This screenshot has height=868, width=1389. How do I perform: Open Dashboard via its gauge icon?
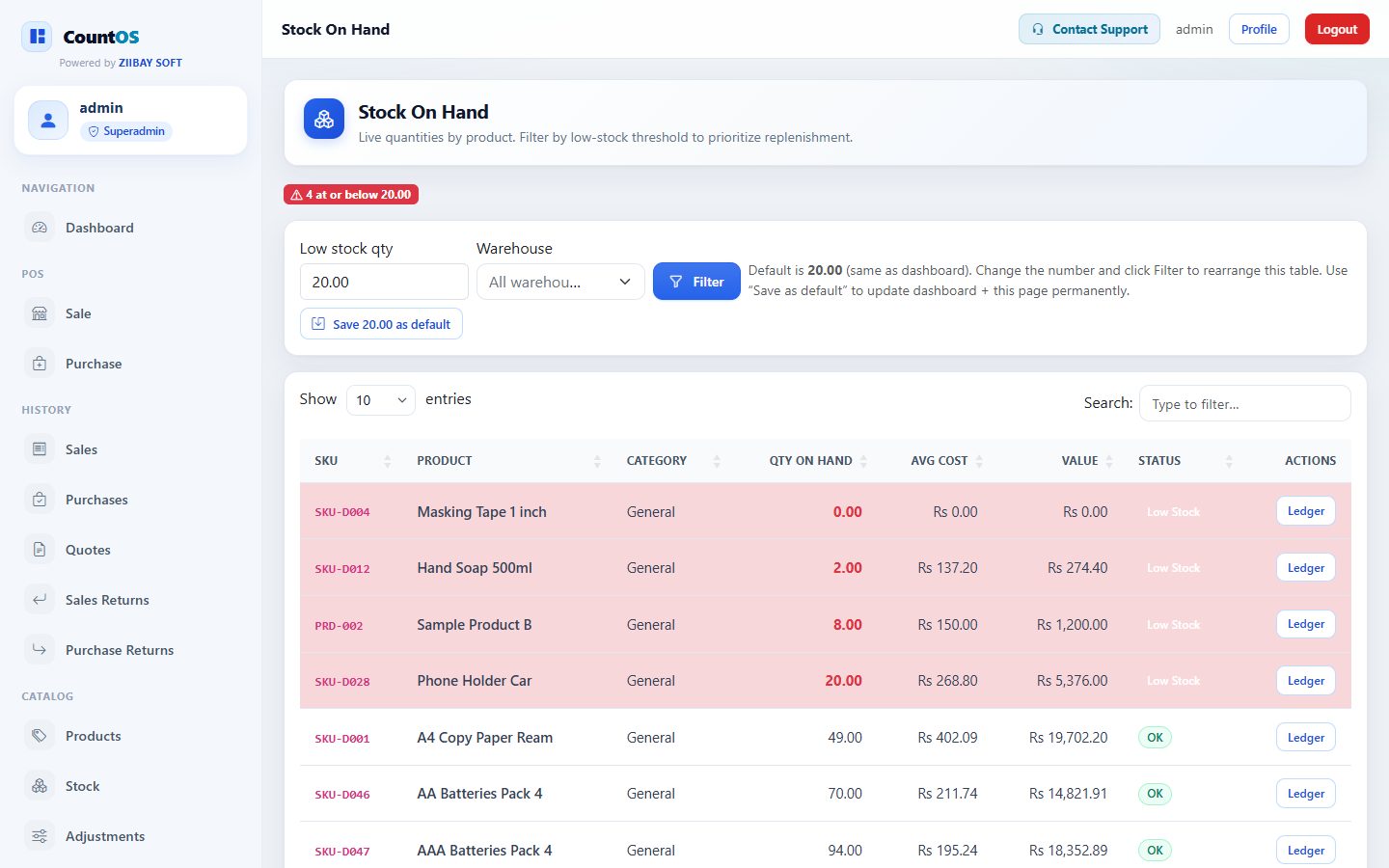tap(40, 228)
